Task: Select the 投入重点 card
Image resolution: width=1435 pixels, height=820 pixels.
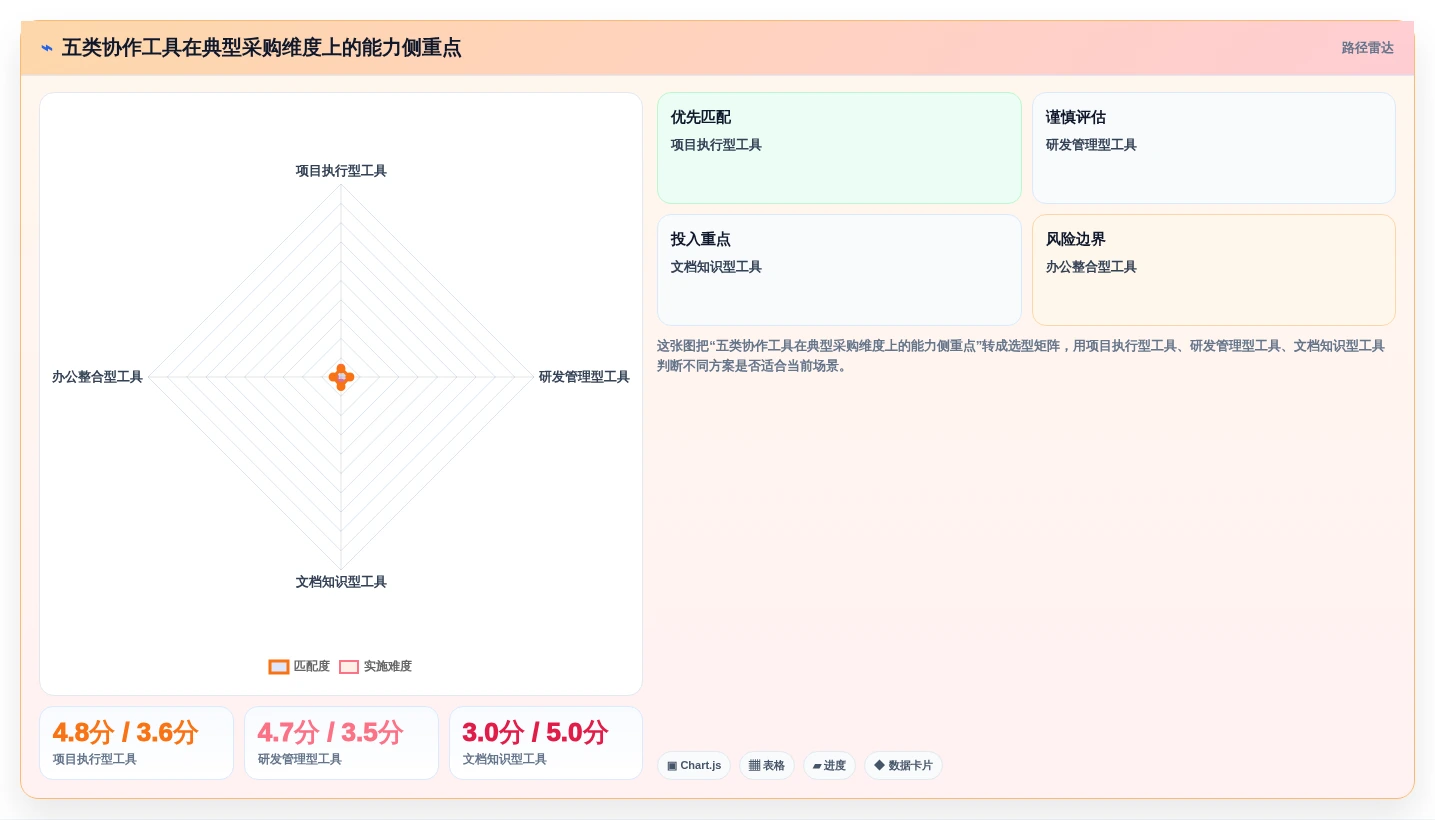Action: coord(839,270)
